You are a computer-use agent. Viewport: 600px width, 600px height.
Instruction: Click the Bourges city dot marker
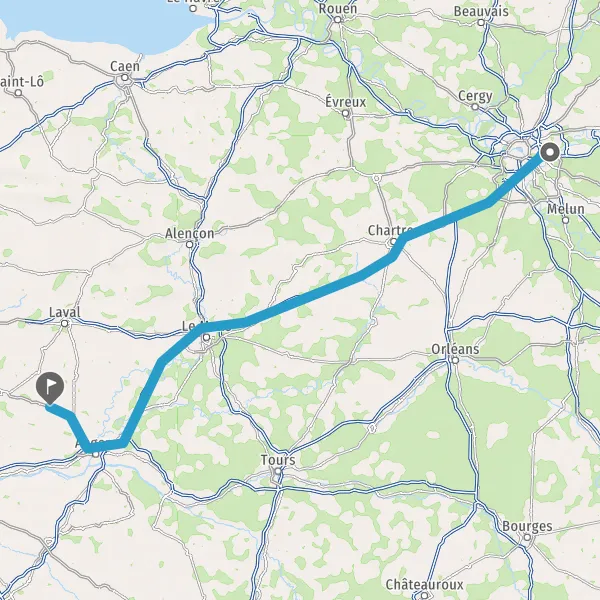click(527, 537)
